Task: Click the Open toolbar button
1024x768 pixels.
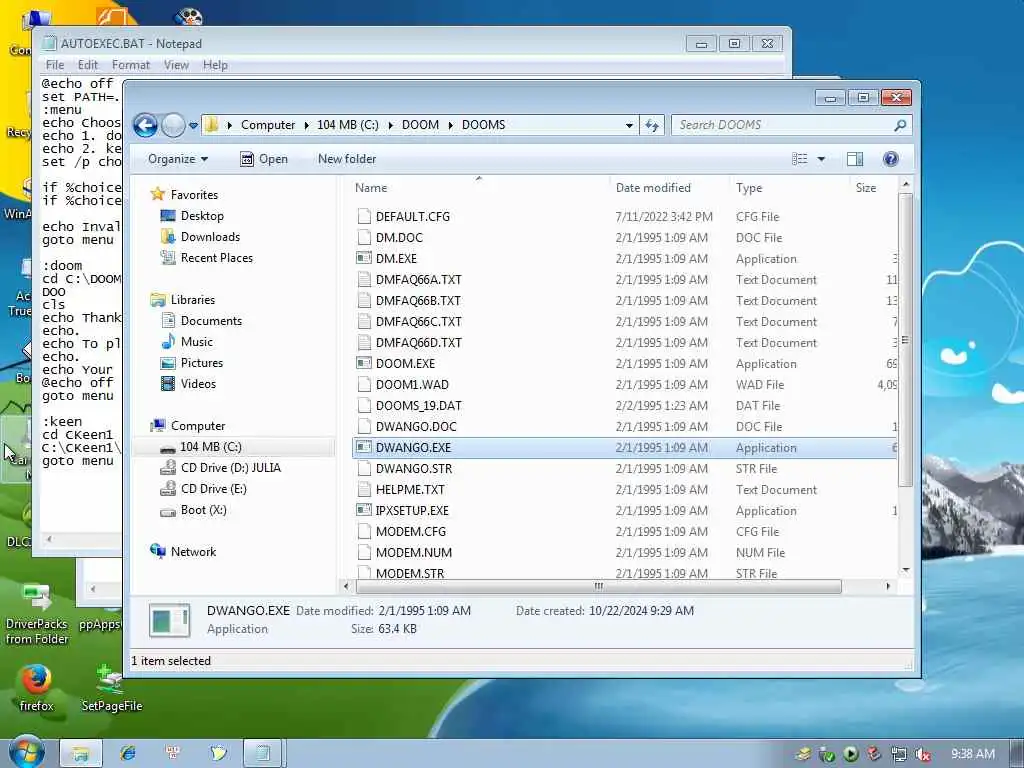Action: 264,159
